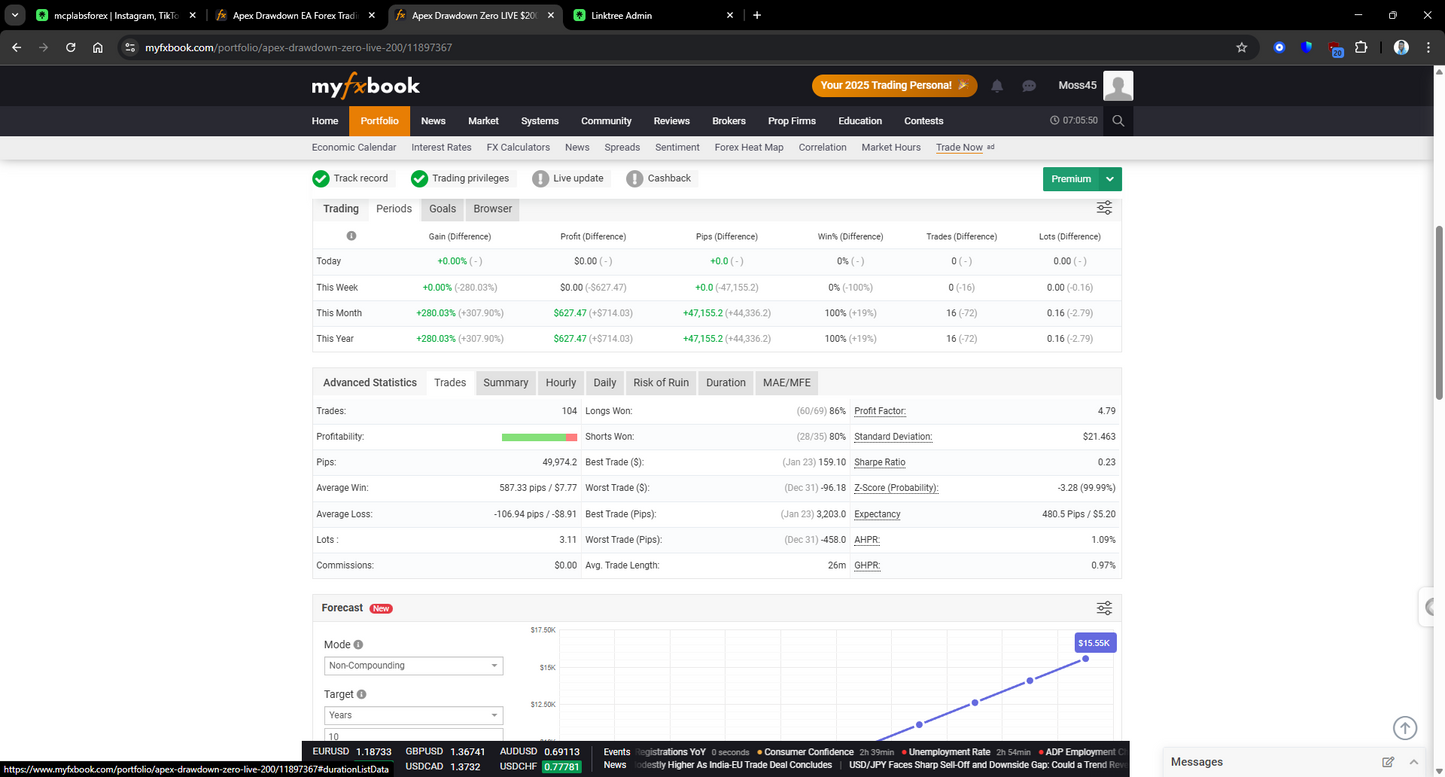Open the notifications bell icon
The image size is (1445, 777).
pos(996,86)
